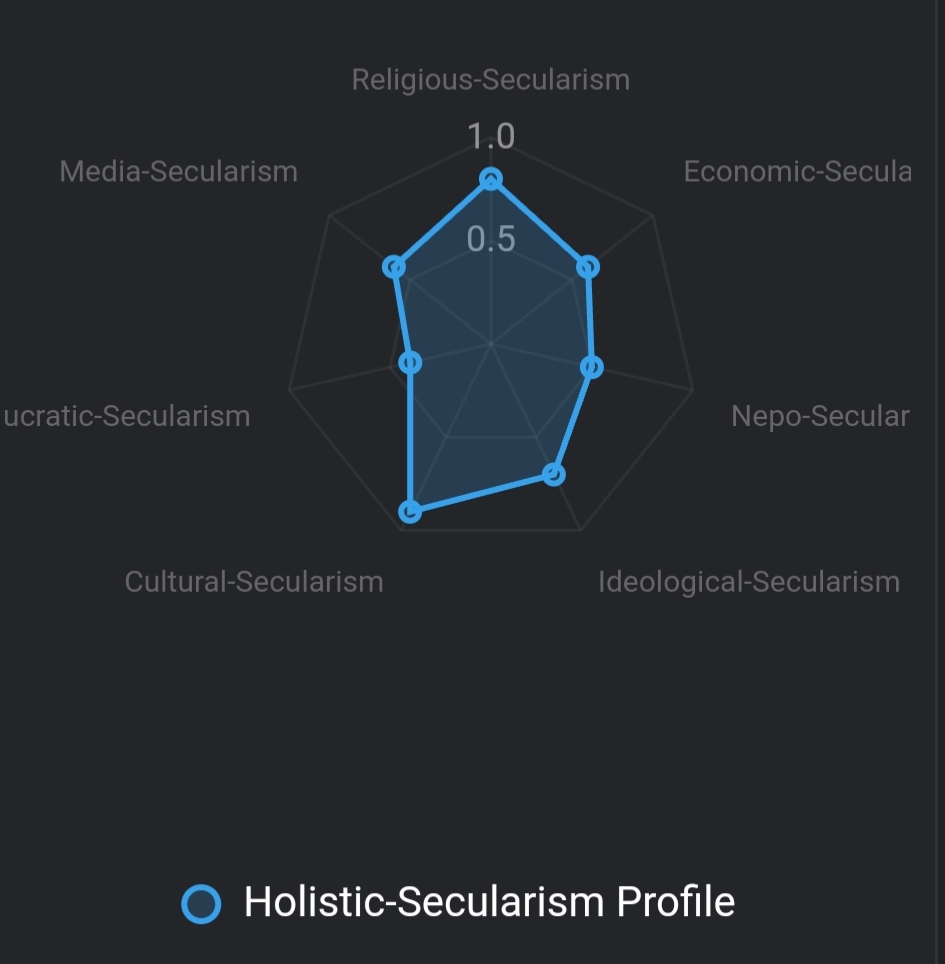Select the Bureaucratic-Secularism data point marker
This screenshot has height=964, width=945.
(410, 363)
